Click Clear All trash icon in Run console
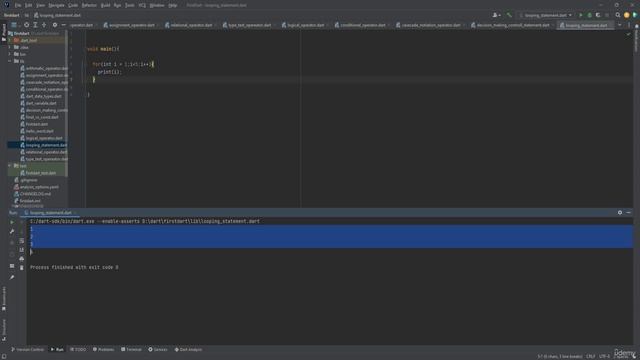Image resolution: width=640 pixels, height=360 pixels. coord(22,268)
